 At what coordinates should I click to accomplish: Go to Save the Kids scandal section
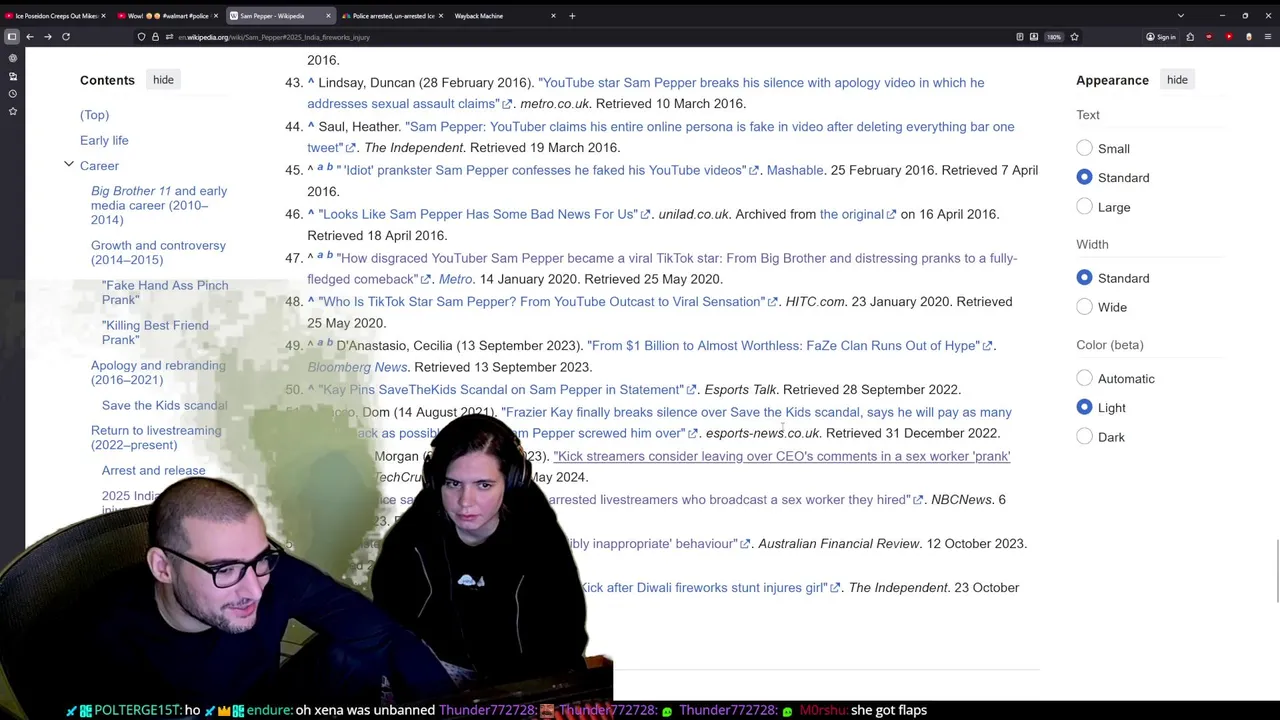click(165, 405)
